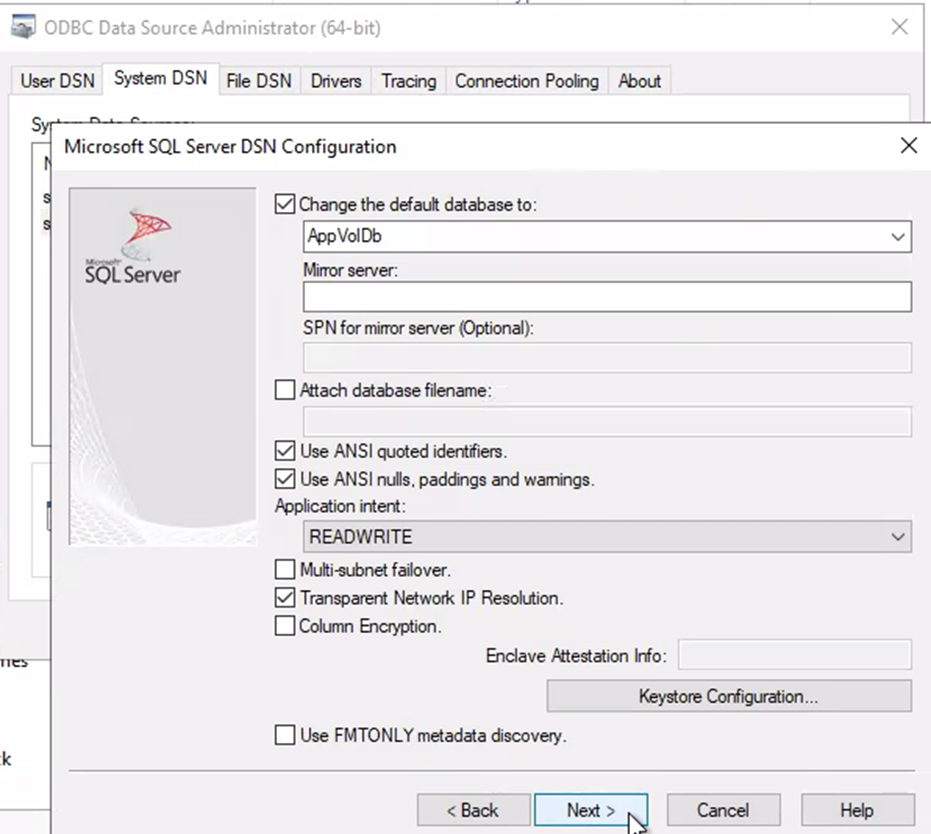Screen dimensions: 931x834
Task: Enable Attach database filename checkbox
Action: [286, 390]
